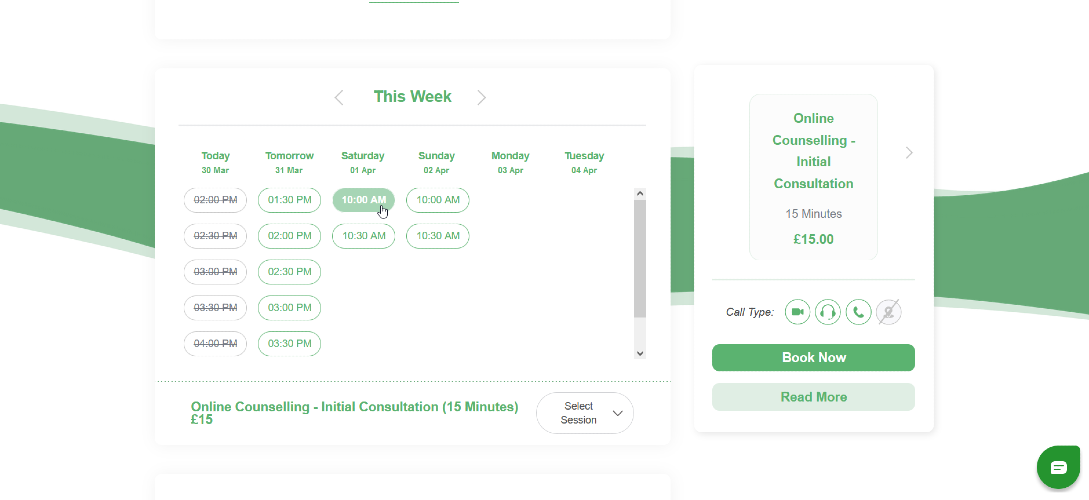Select Tomorrow 02:30 PM slot
This screenshot has width=1089, height=500.
click(290, 272)
